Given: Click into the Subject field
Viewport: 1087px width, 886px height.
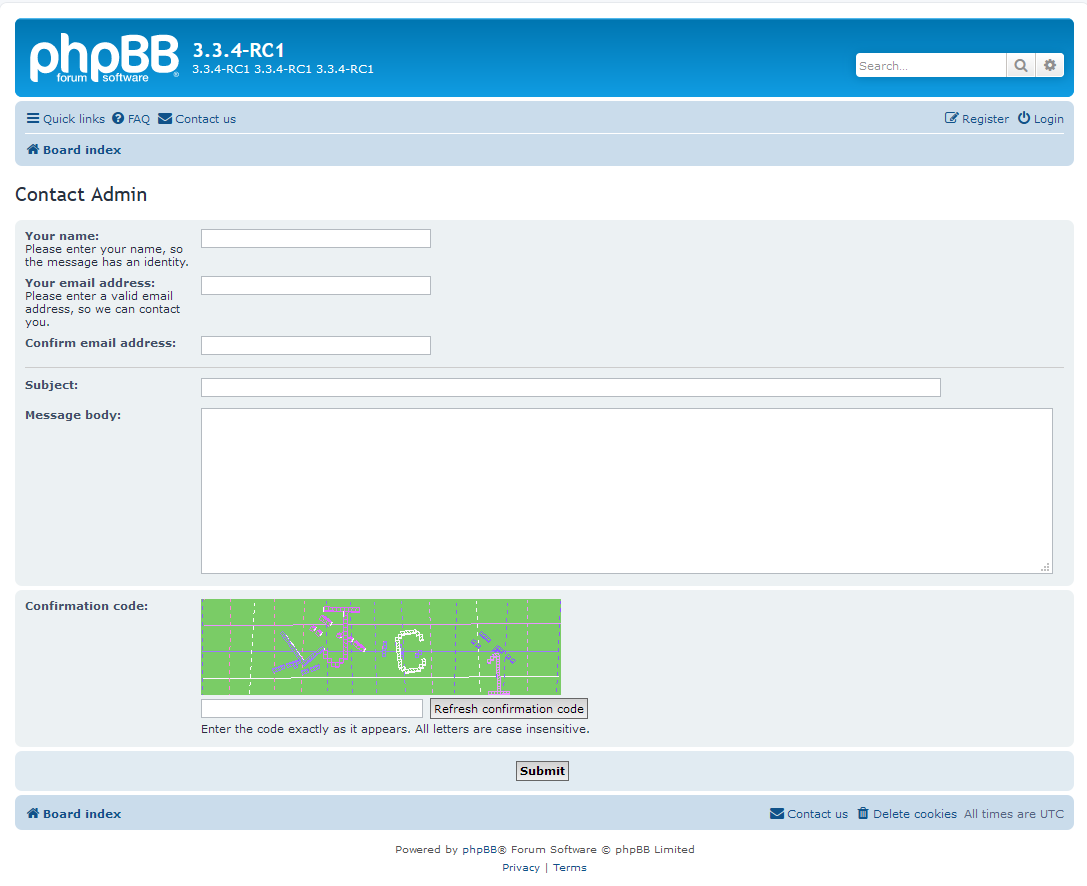Looking at the screenshot, I should point(570,388).
